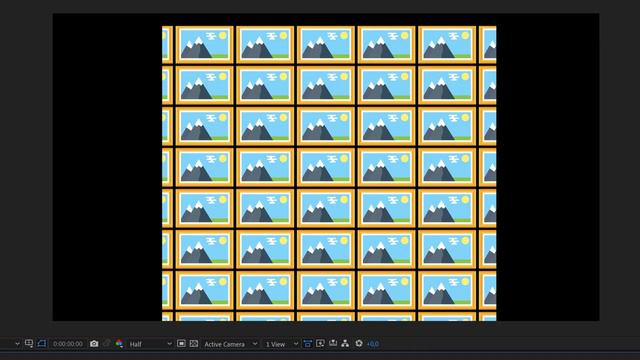Click the +0.0 exposure value
The width and height of the screenshot is (640, 360).
(x=373, y=344)
